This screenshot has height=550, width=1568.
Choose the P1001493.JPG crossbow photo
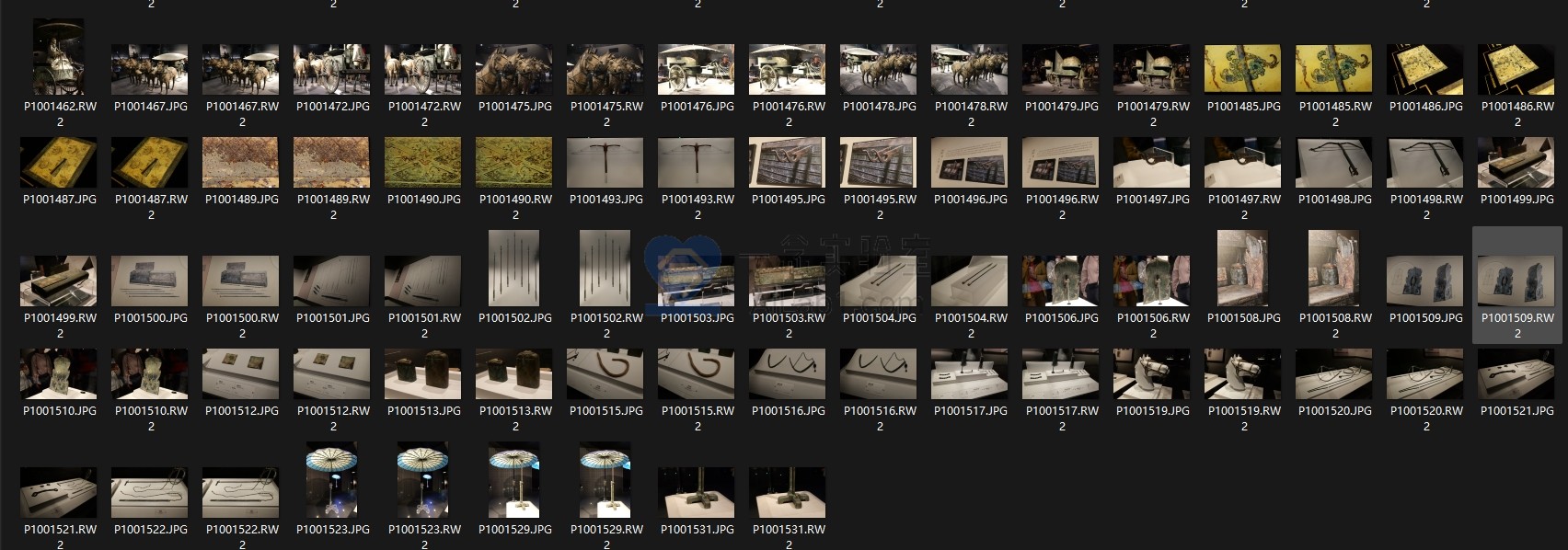point(605,163)
